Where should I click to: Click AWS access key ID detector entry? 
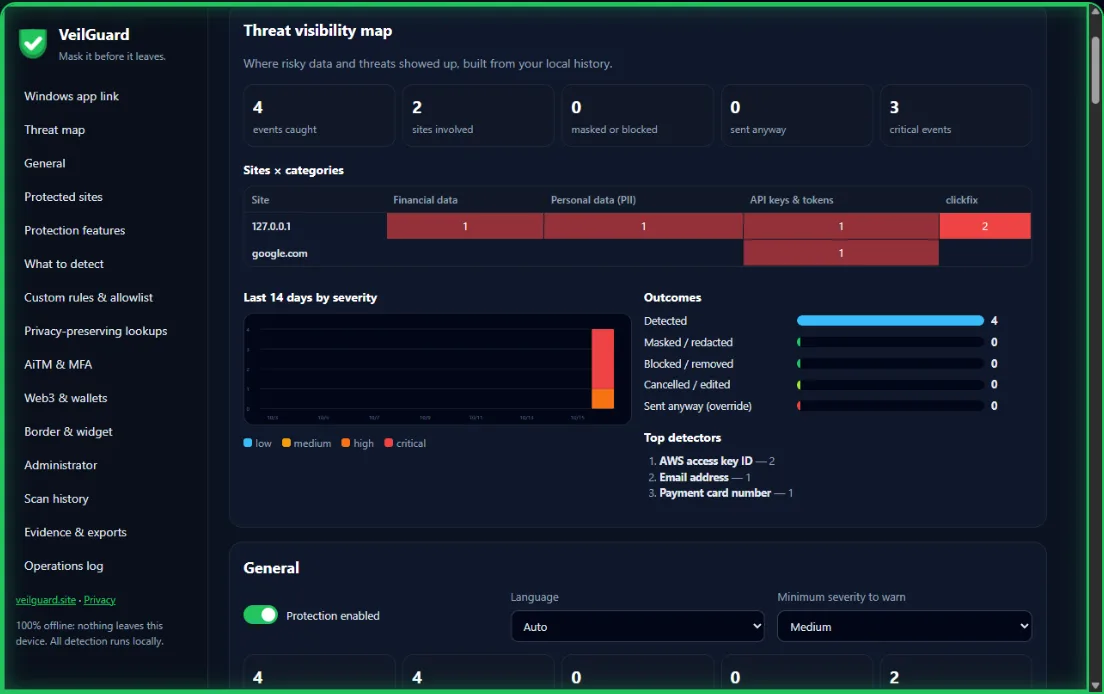click(x=716, y=461)
